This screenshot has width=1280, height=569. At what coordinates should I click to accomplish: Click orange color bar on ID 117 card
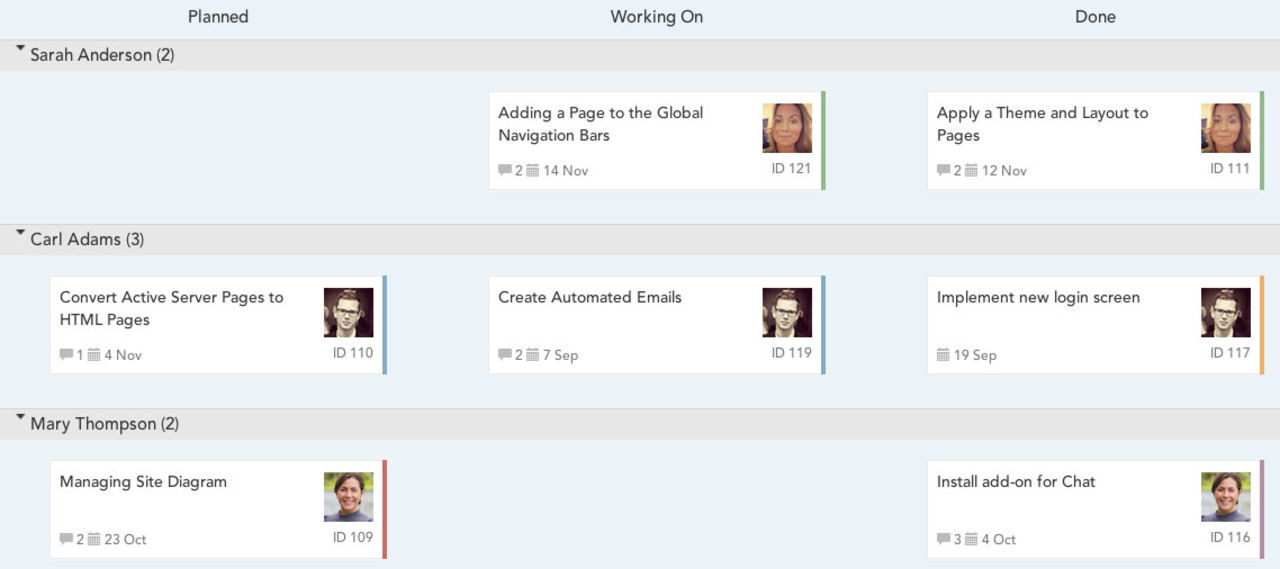(x=1262, y=325)
